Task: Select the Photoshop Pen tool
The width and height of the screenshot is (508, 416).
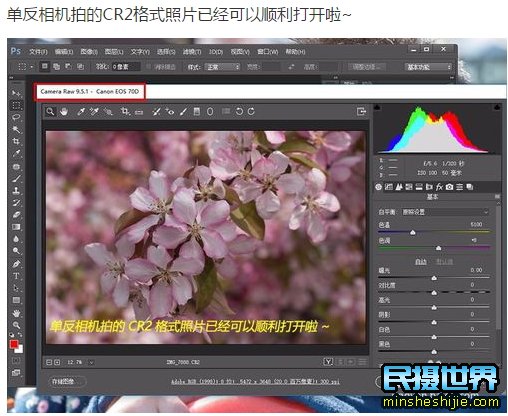Action: pos(16,264)
